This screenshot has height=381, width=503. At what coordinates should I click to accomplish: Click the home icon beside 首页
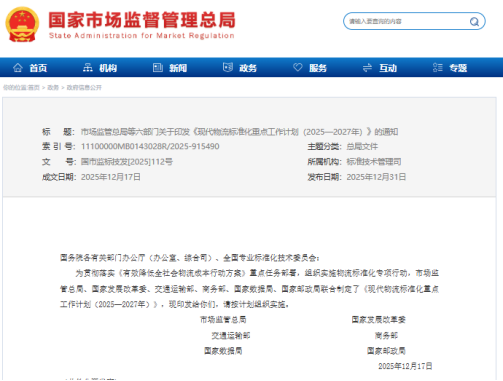point(18,68)
